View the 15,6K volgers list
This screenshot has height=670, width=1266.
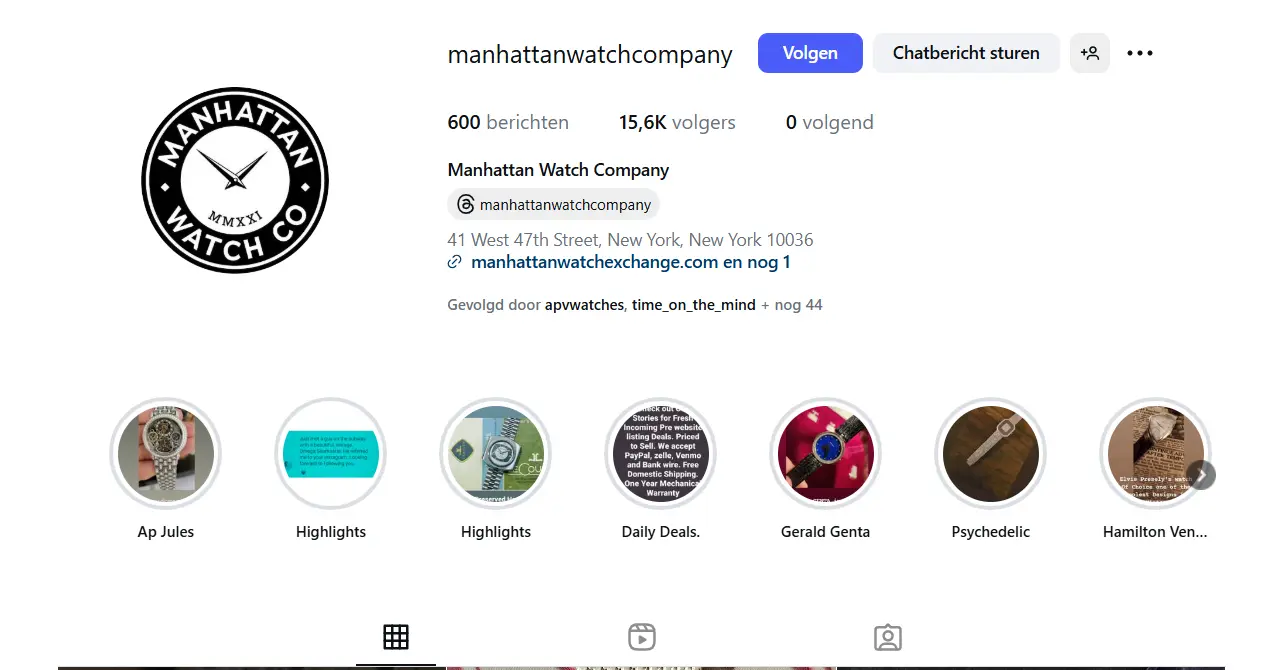(x=677, y=122)
